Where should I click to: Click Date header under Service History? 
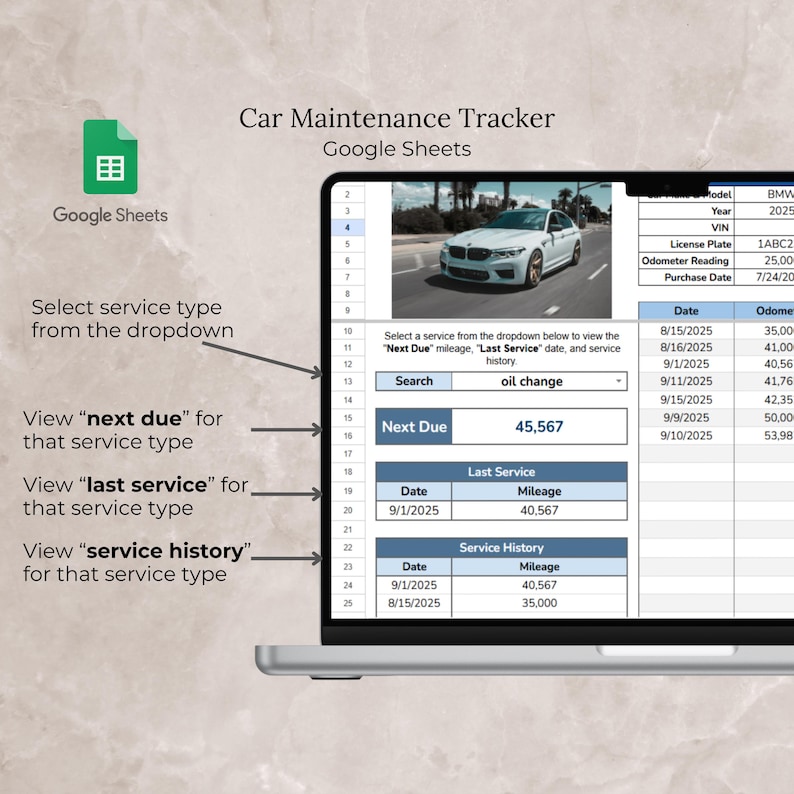click(414, 567)
